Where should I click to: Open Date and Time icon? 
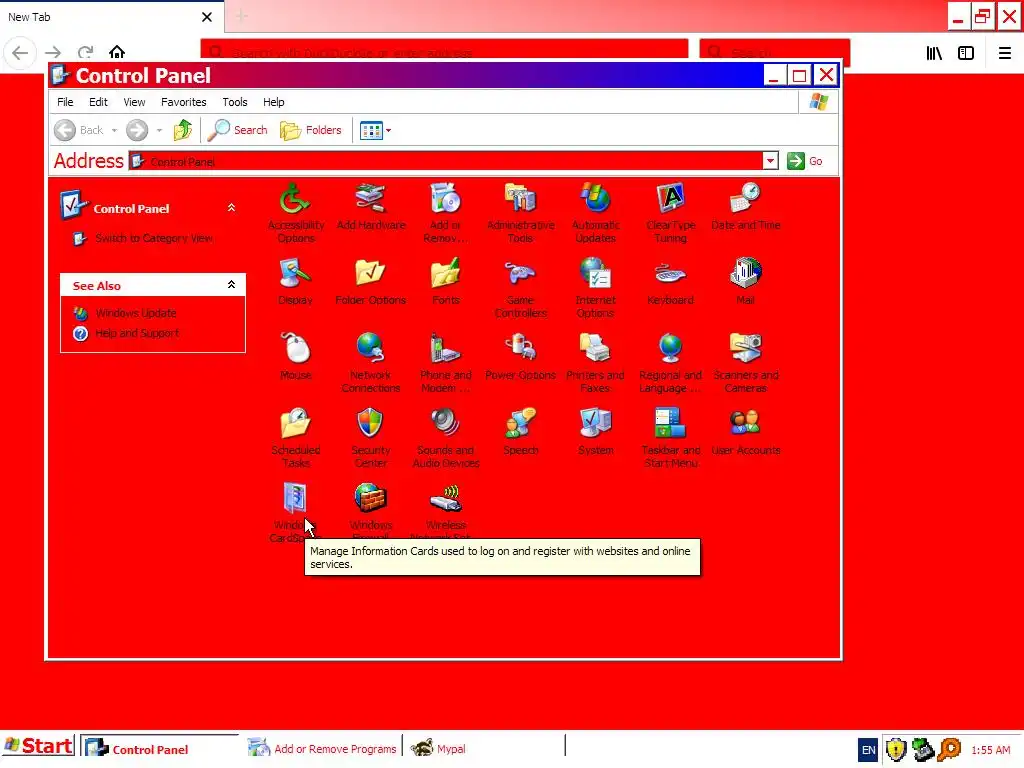coord(746,199)
